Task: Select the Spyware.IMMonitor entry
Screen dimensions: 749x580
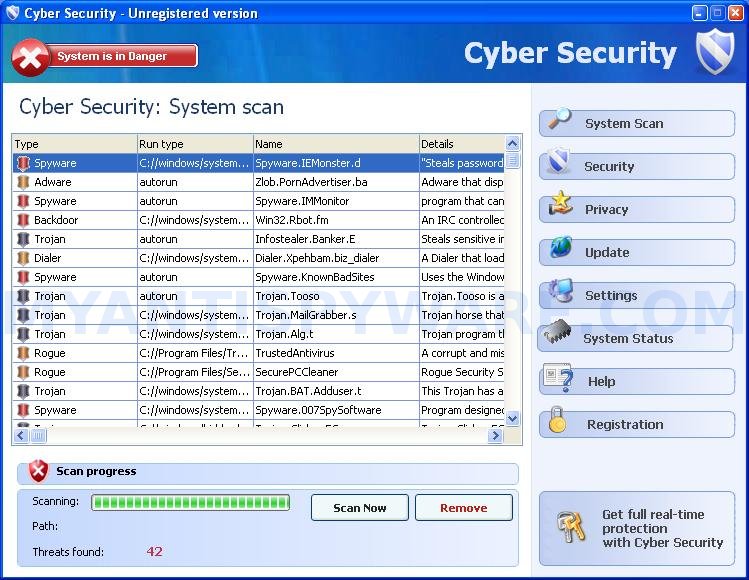Action: click(x=258, y=201)
